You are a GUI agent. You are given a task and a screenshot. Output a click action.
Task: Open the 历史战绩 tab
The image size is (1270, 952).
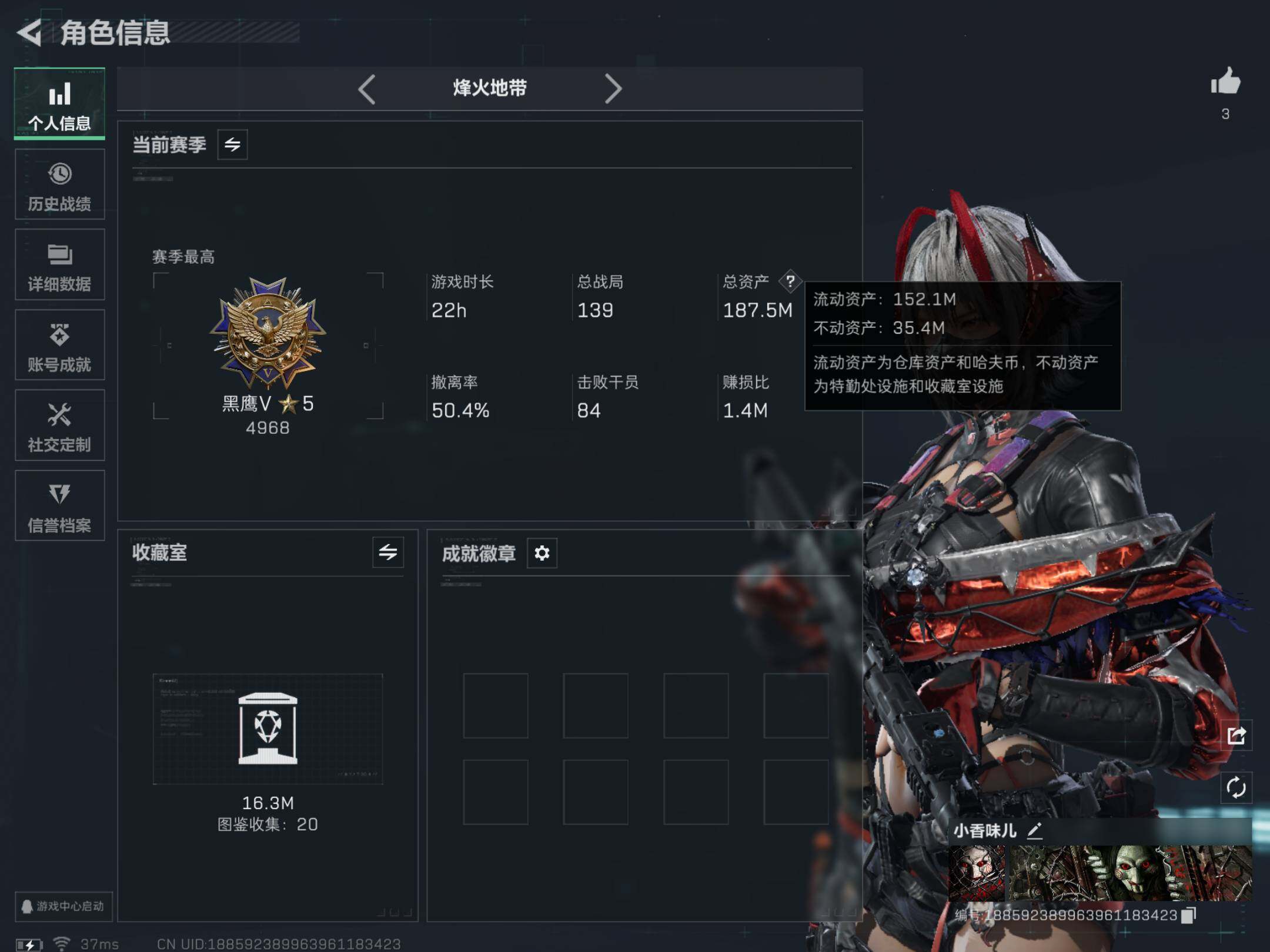60,184
